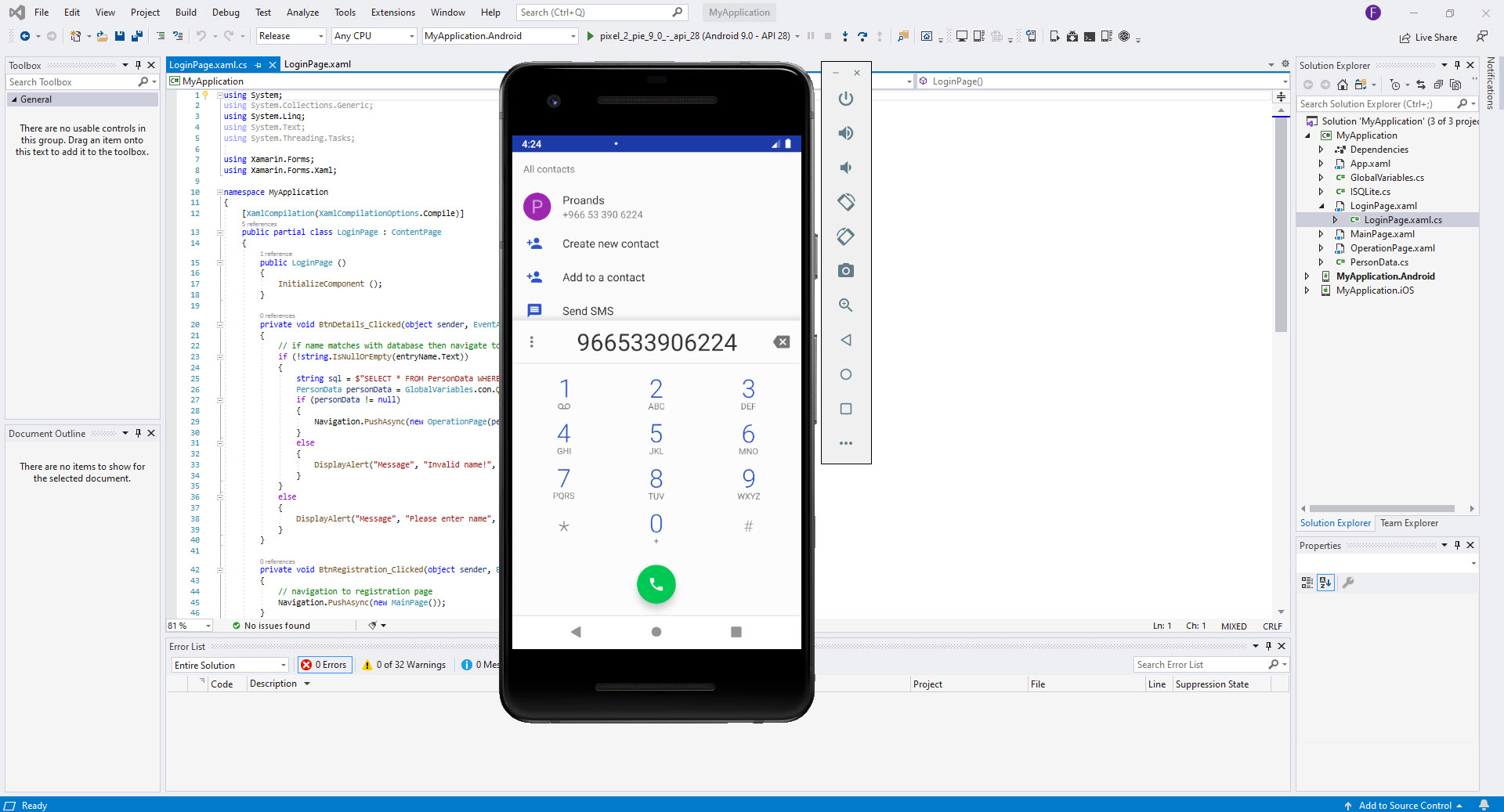Viewport: 1504px width, 812px height.
Task: Lower emulator volume with volume down icon
Action: tap(845, 168)
